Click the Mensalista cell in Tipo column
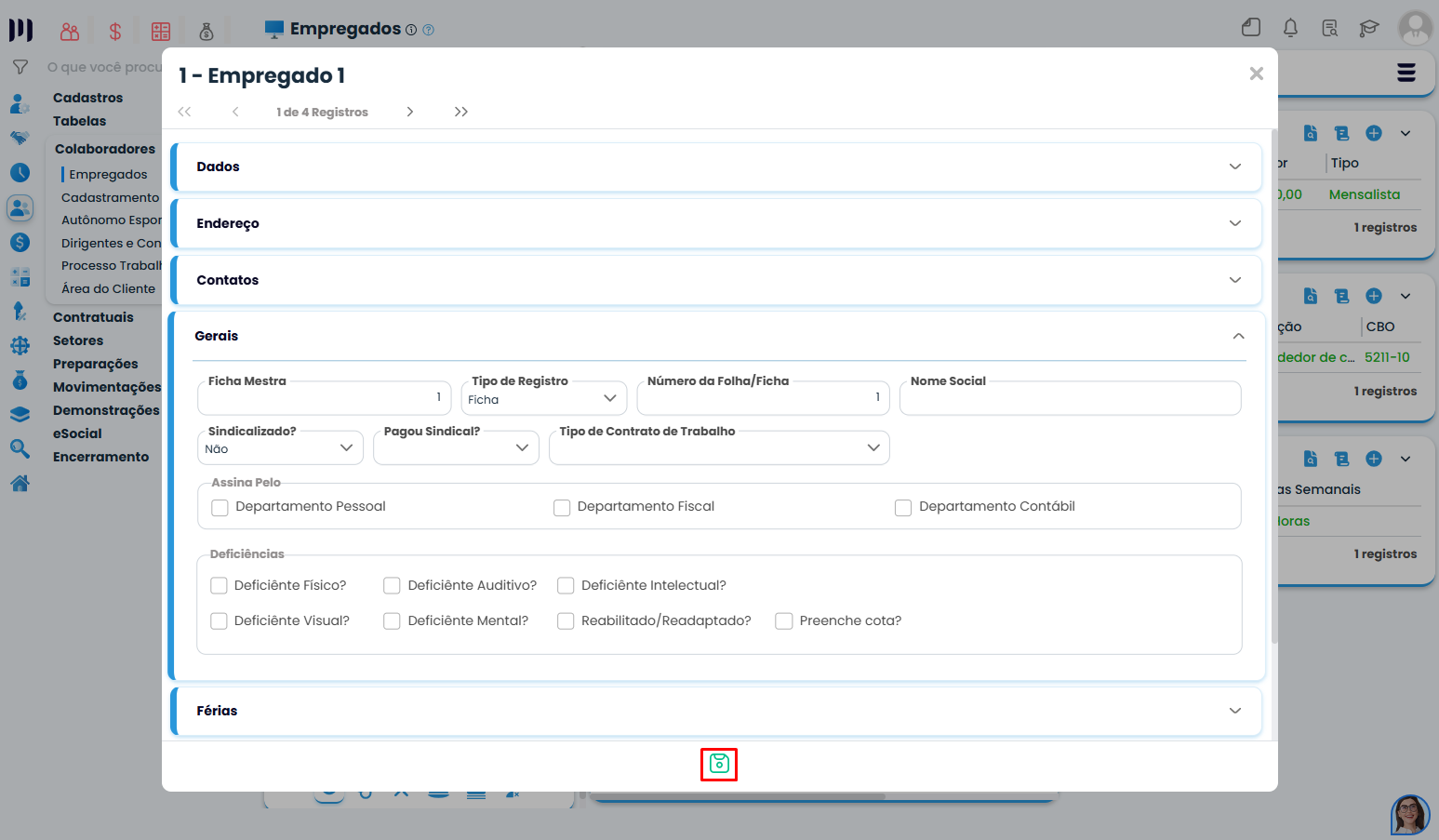1439x840 pixels. pyautogui.click(x=1364, y=194)
